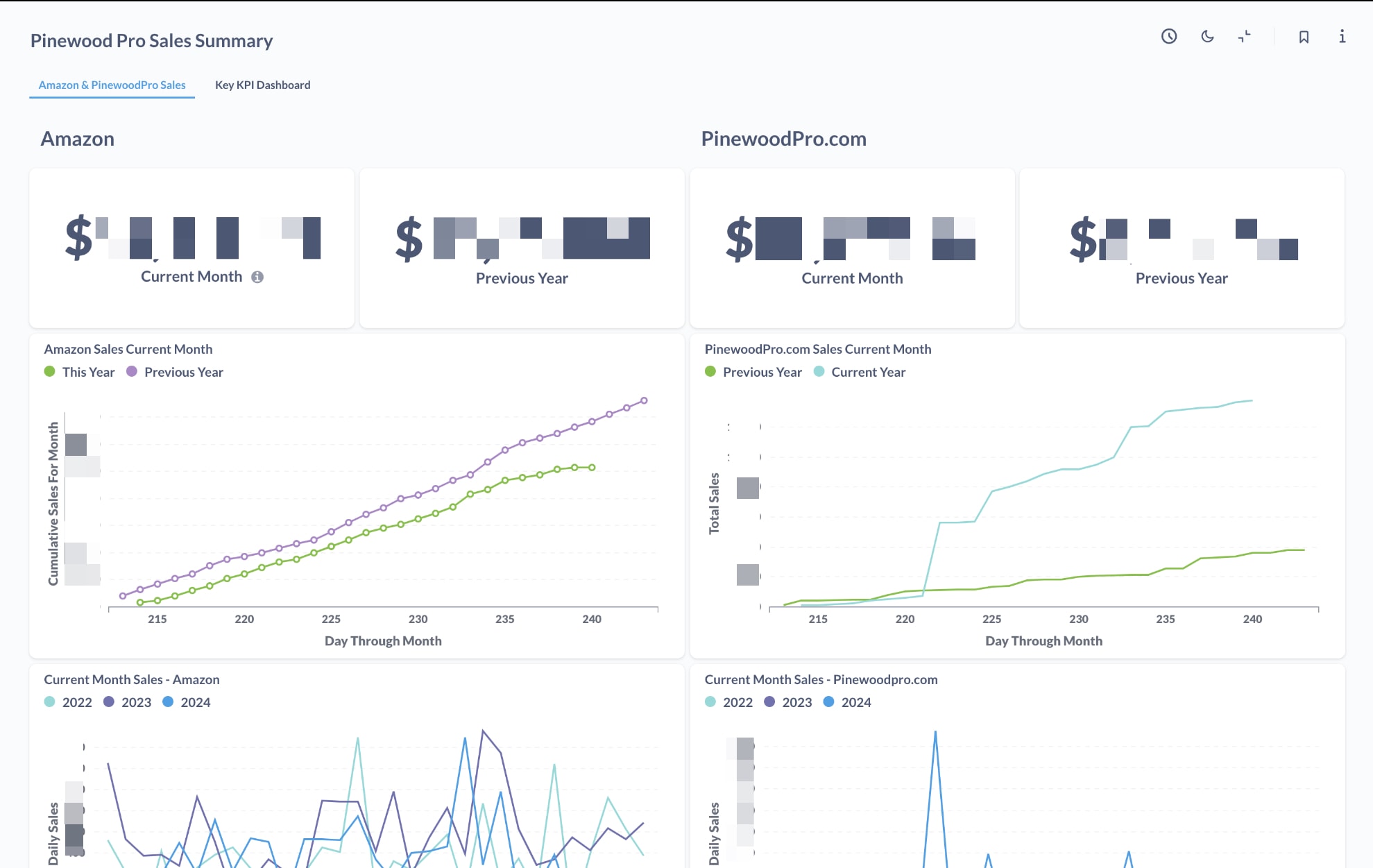Toggle 2023 series in Amazon daily sales legend
Image resolution: width=1373 pixels, height=868 pixels.
(x=127, y=702)
